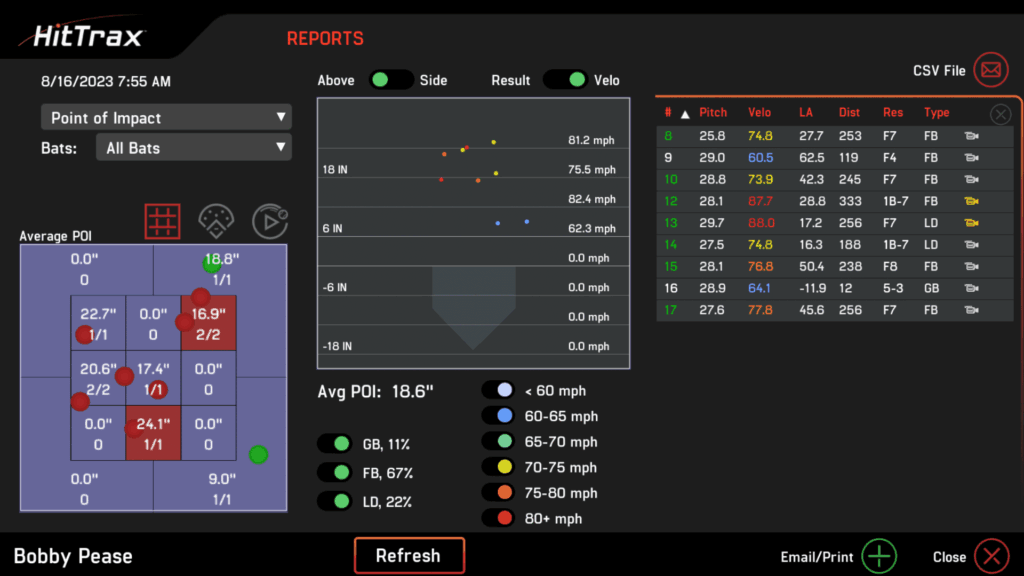Expand the All Bats dropdown
Image resolution: width=1024 pixels, height=576 pixels.
tap(194, 148)
